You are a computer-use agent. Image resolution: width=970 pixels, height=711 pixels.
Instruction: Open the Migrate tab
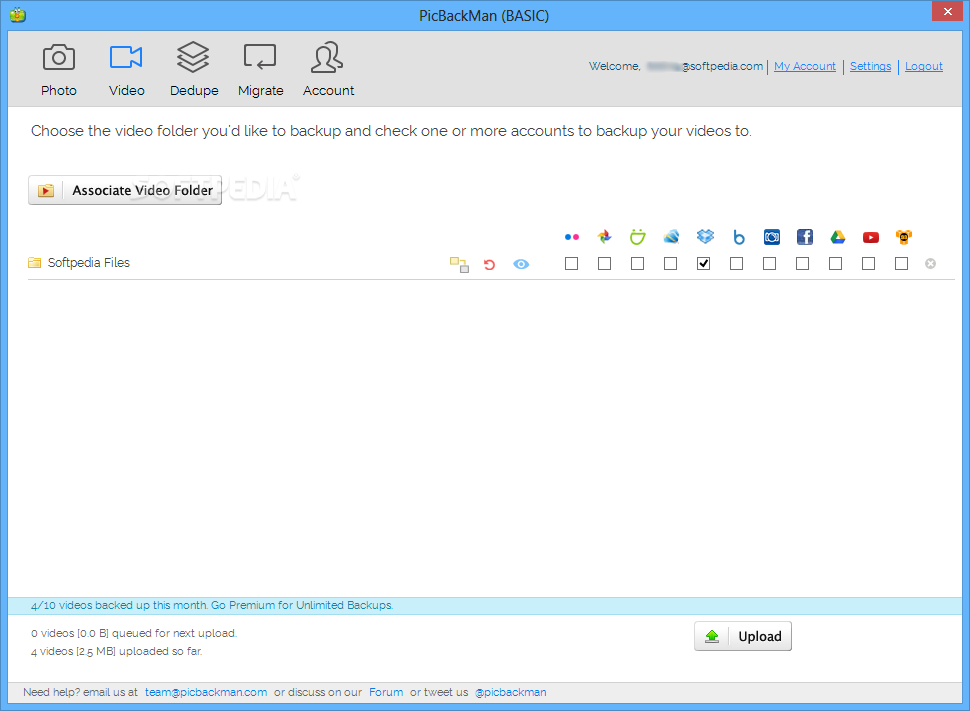pos(260,69)
